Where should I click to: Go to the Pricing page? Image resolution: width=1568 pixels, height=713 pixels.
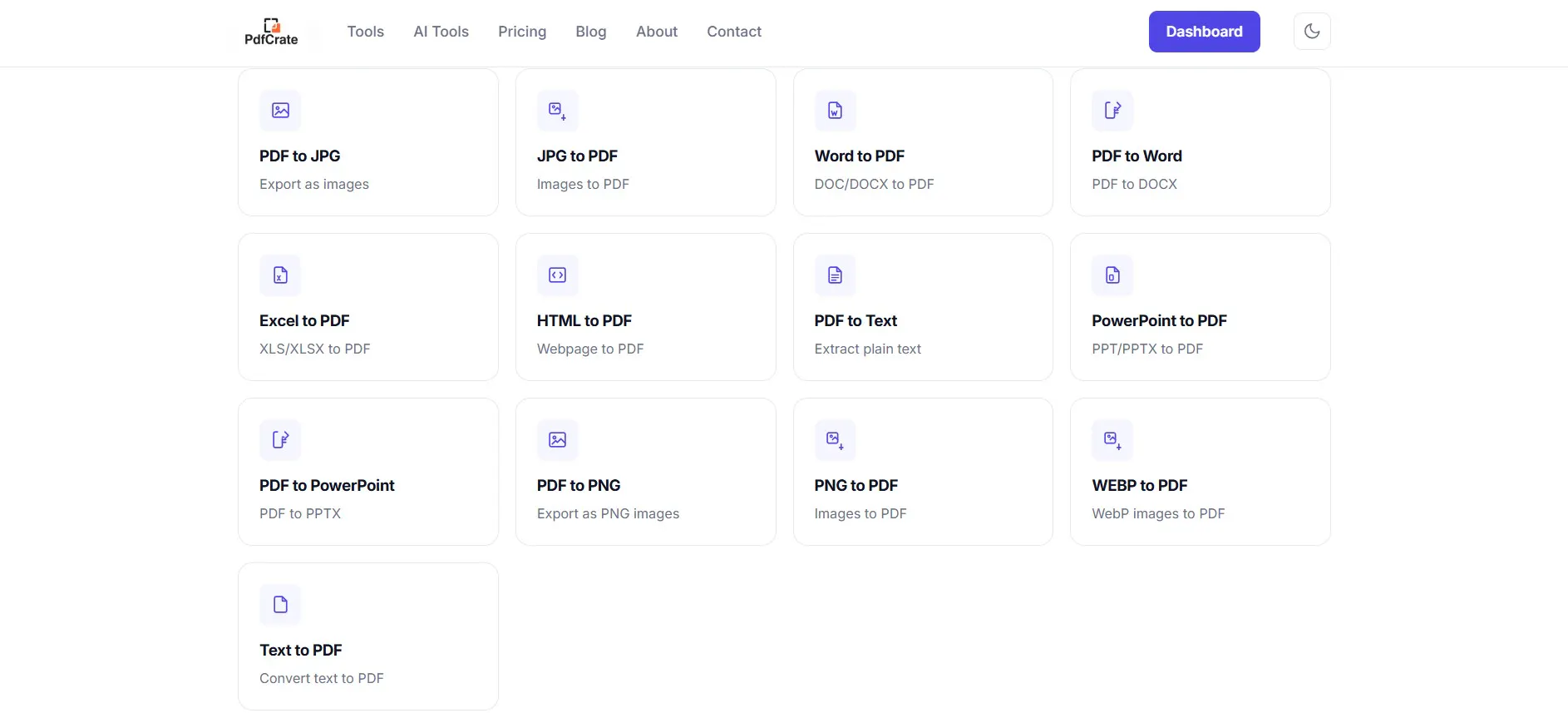(522, 32)
